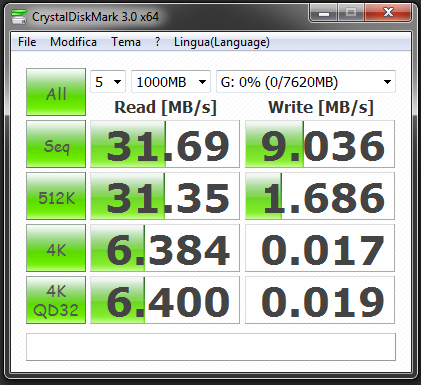Open the test count dropdown showing 5

108,82
